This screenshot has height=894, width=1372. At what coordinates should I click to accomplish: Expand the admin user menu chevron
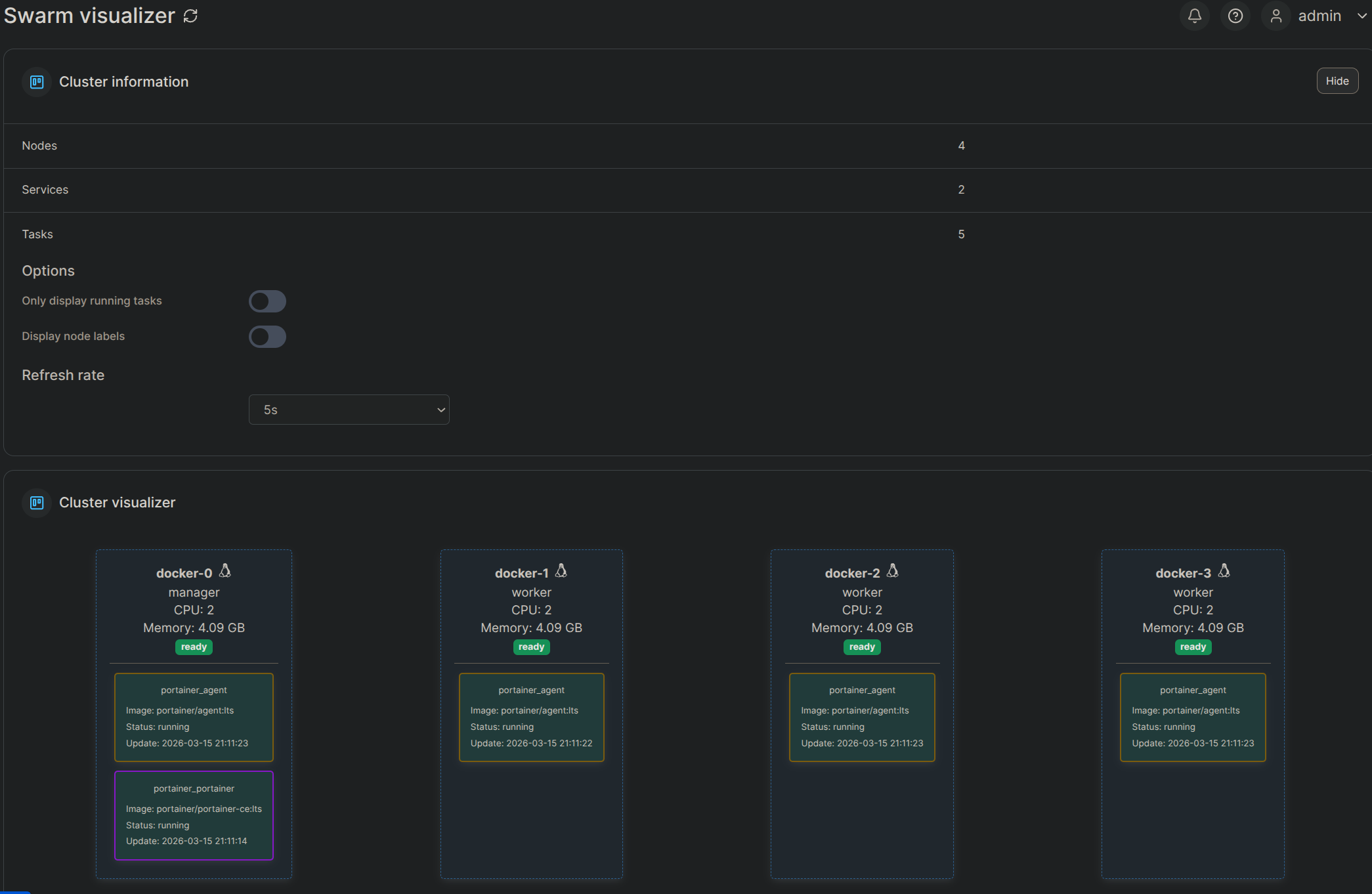pyautogui.click(x=1361, y=16)
